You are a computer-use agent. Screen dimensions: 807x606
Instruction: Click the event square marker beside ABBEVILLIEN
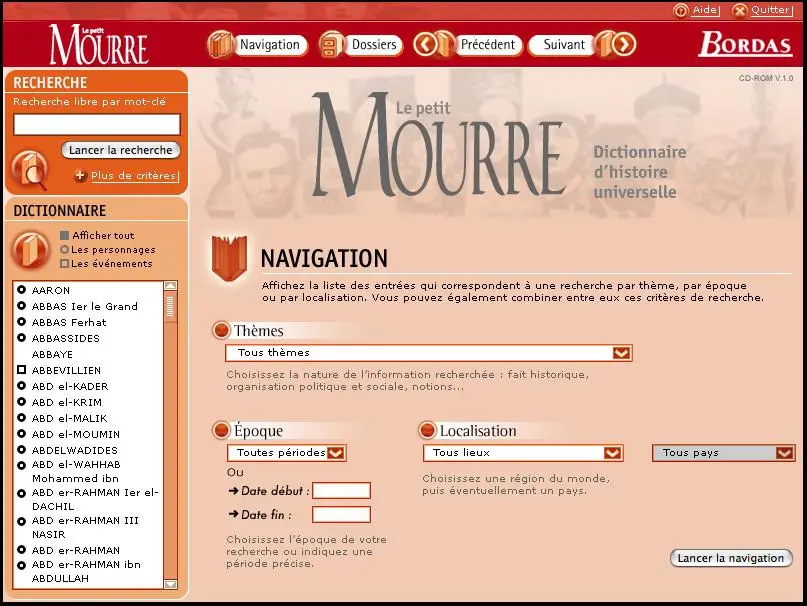click(x=22, y=370)
